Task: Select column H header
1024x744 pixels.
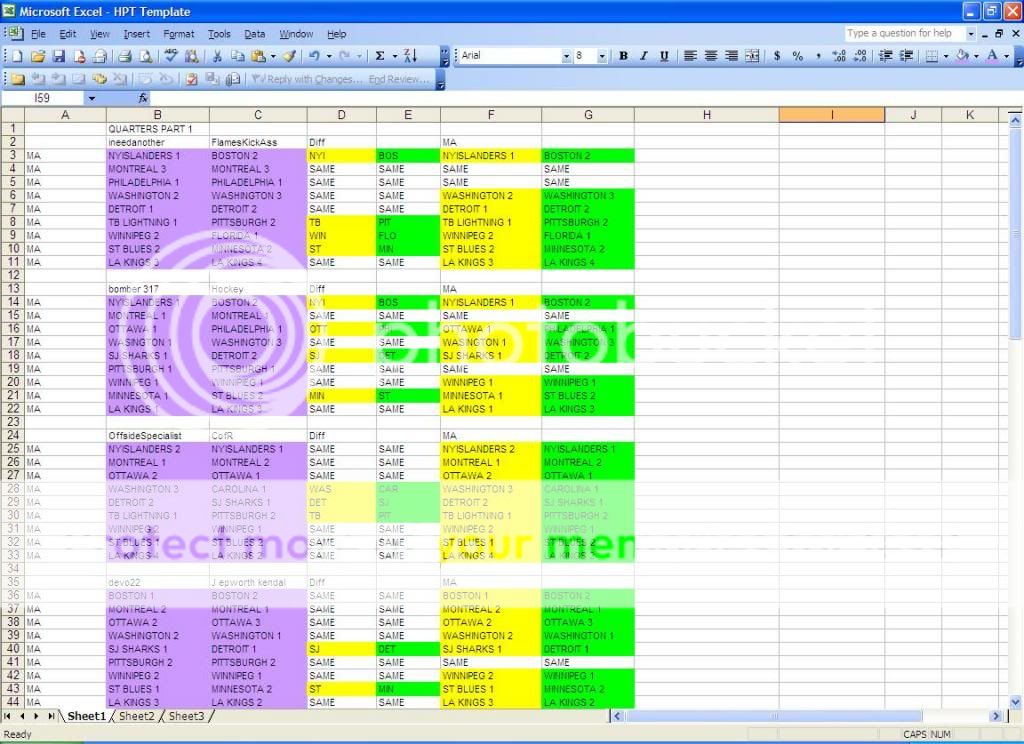Action: coord(707,115)
